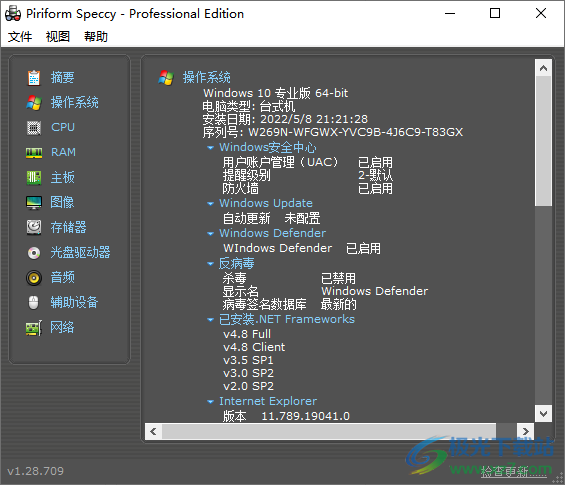Click the network card icon for 网络
This screenshot has width=565, height=485.
(34, 328)
